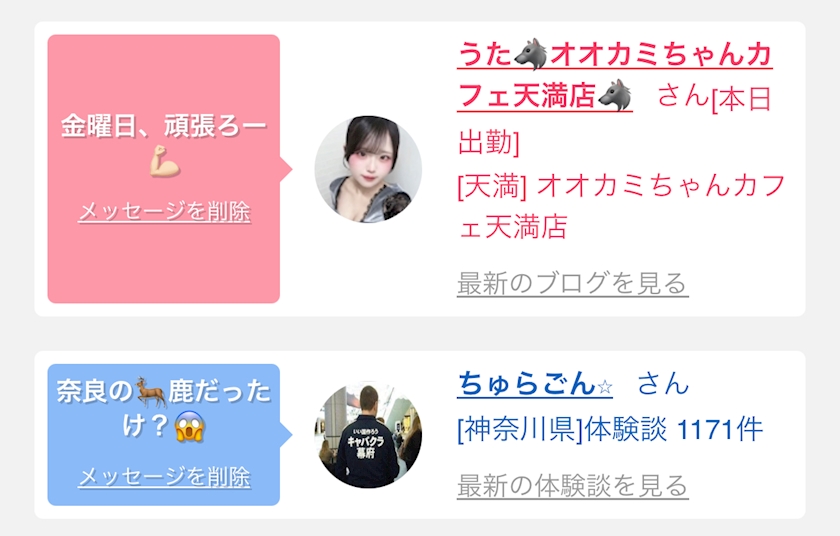Select the pink message bubble
The image size is (840, 536).
164,169
